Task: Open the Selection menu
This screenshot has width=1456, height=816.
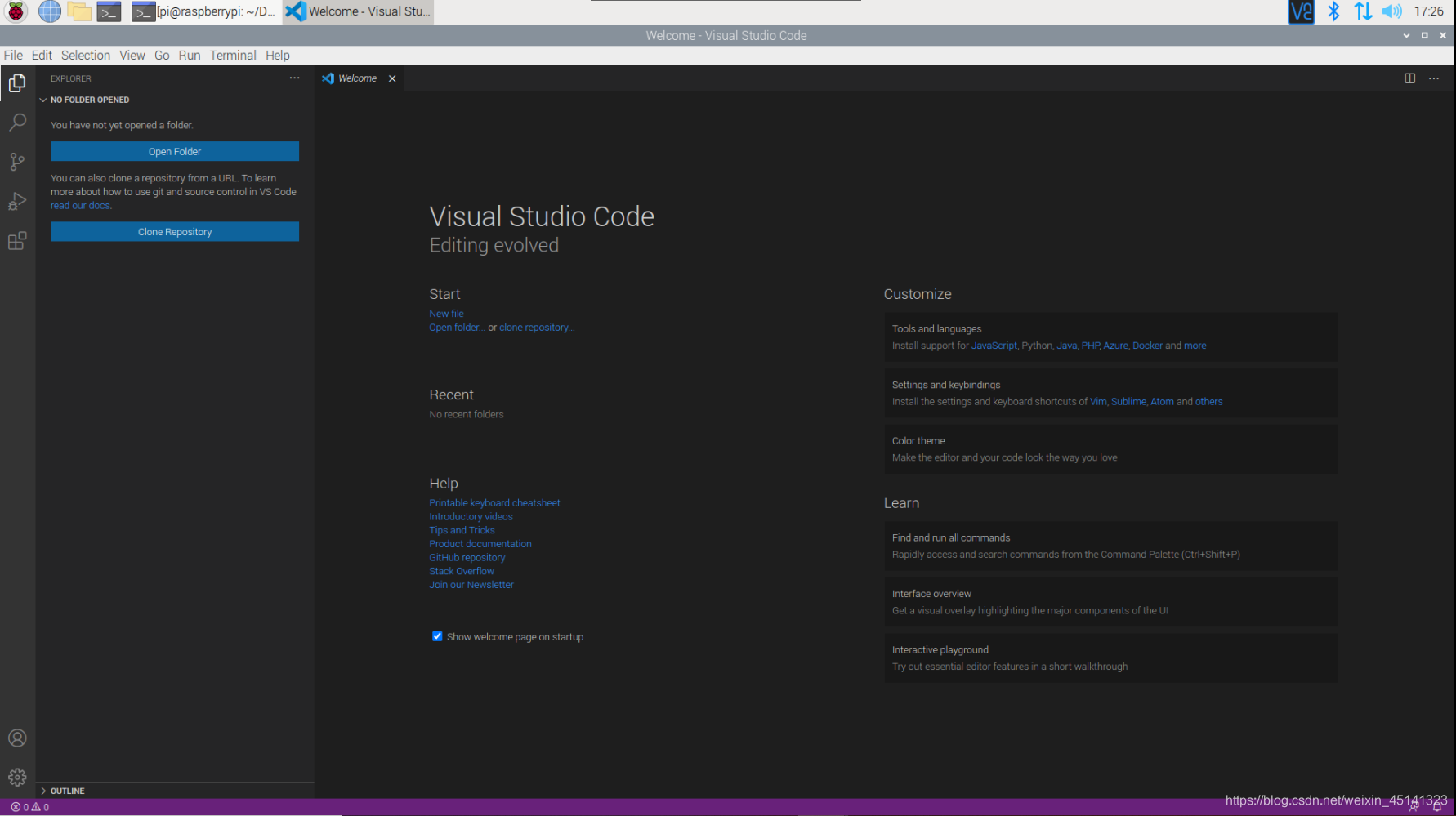Action: pyautogui.click(x=86, y=56)
